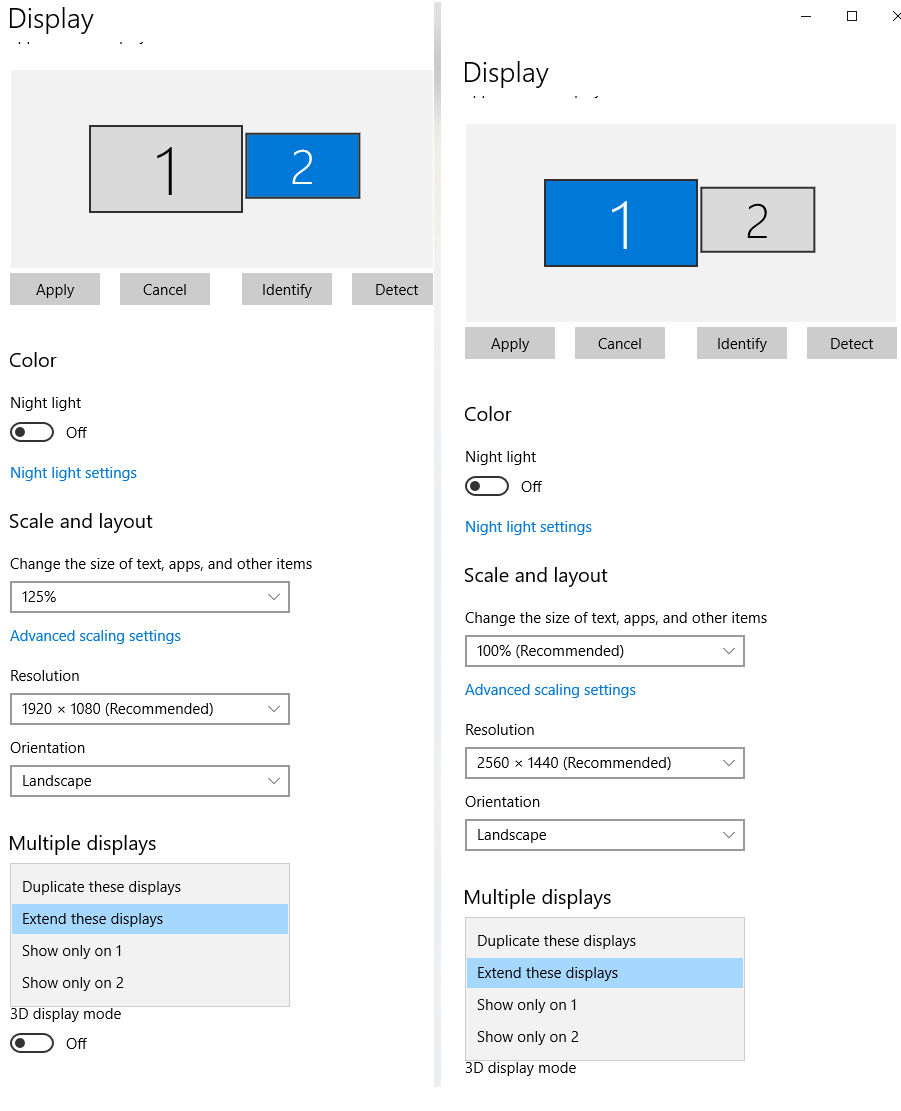The image size is (901, 1111).
Task: Toggle Night light switch in right panel
Action: point(487,486)
